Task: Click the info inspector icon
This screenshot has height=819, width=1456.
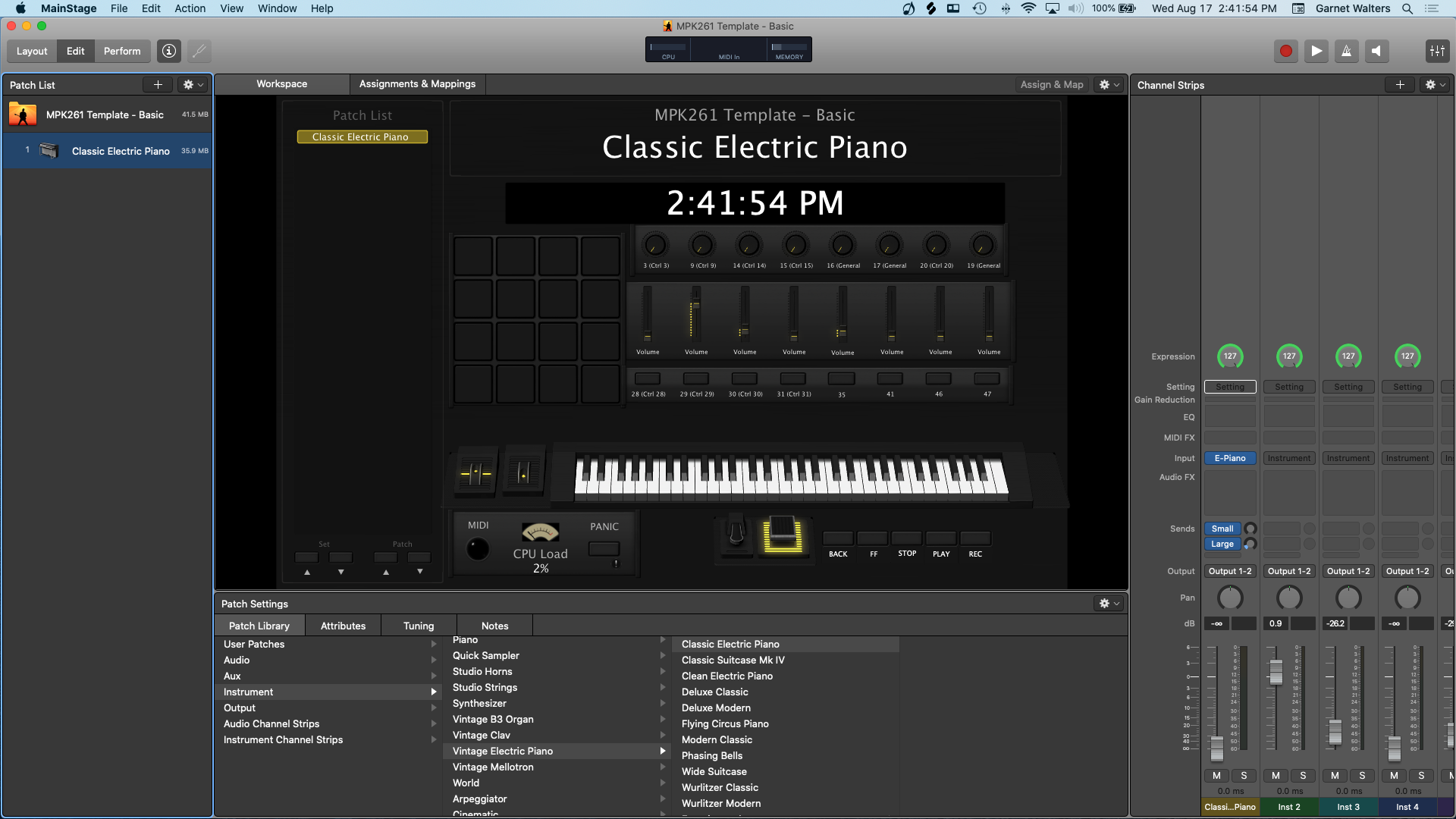Action: (169, 51)
